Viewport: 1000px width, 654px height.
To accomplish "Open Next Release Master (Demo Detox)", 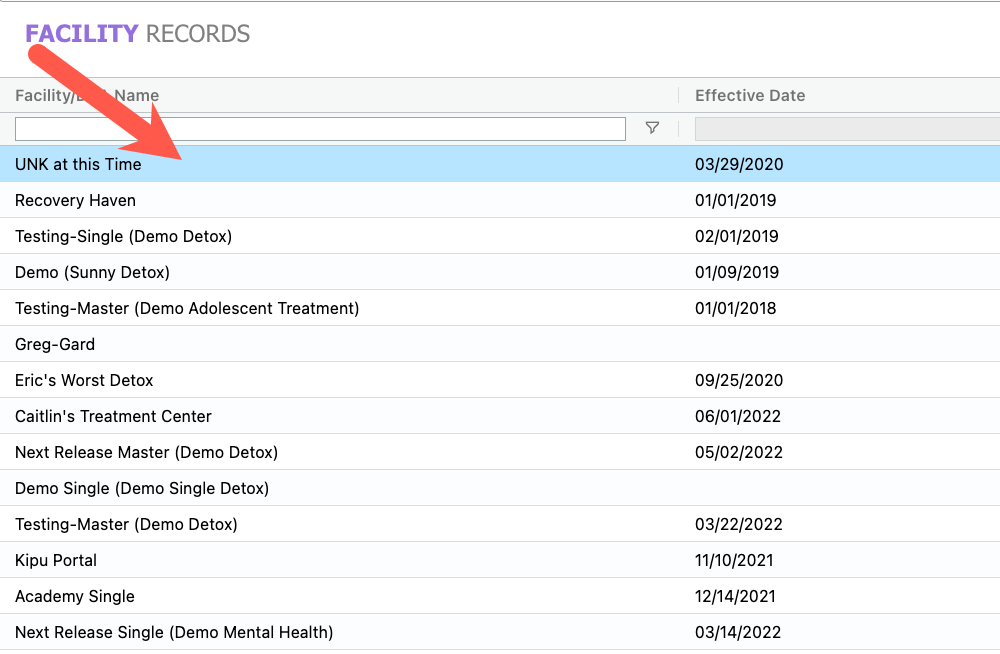I will pyautogui.click(x=146, y=453).
